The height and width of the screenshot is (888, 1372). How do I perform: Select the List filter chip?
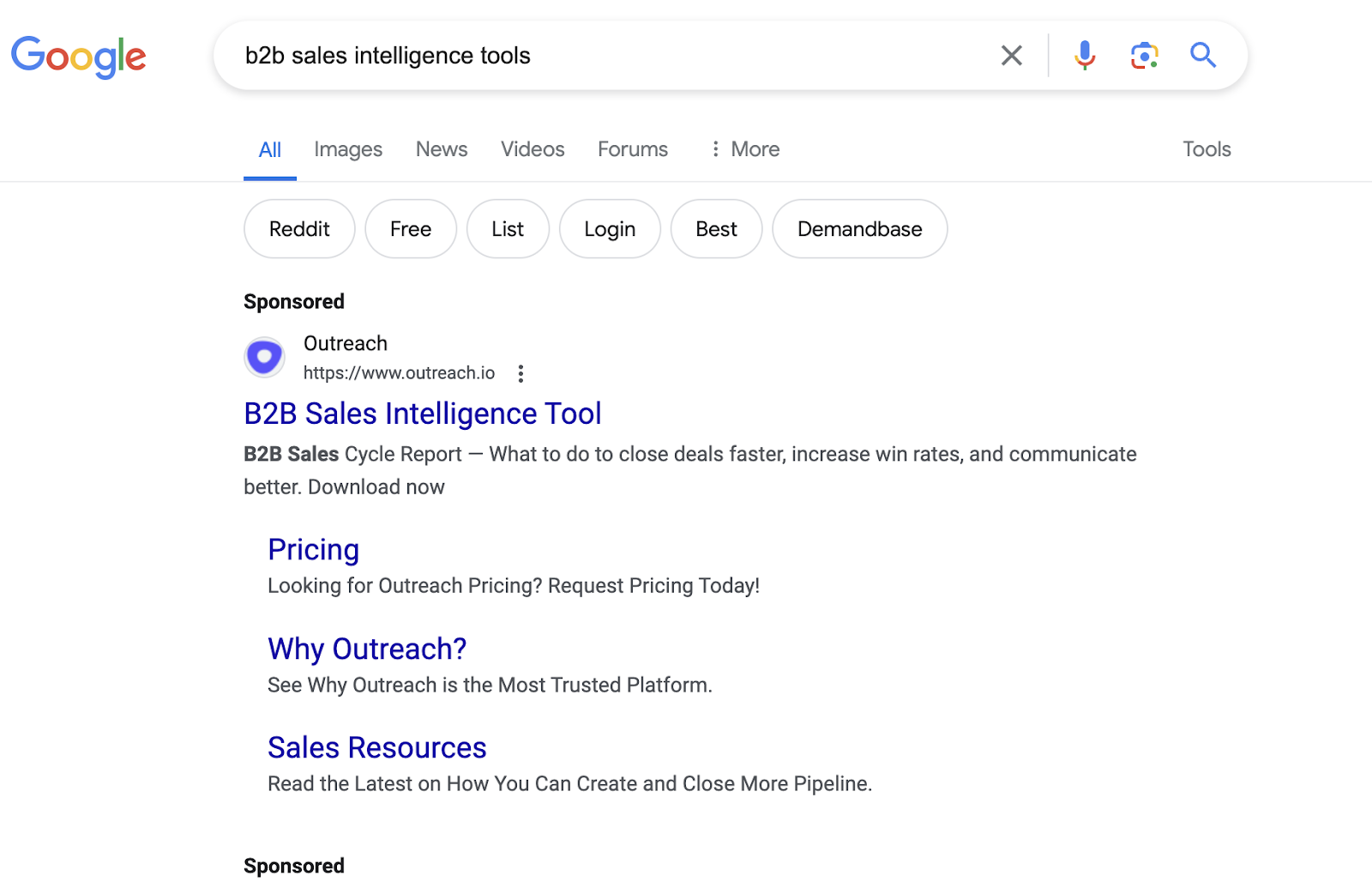point(508,229)
